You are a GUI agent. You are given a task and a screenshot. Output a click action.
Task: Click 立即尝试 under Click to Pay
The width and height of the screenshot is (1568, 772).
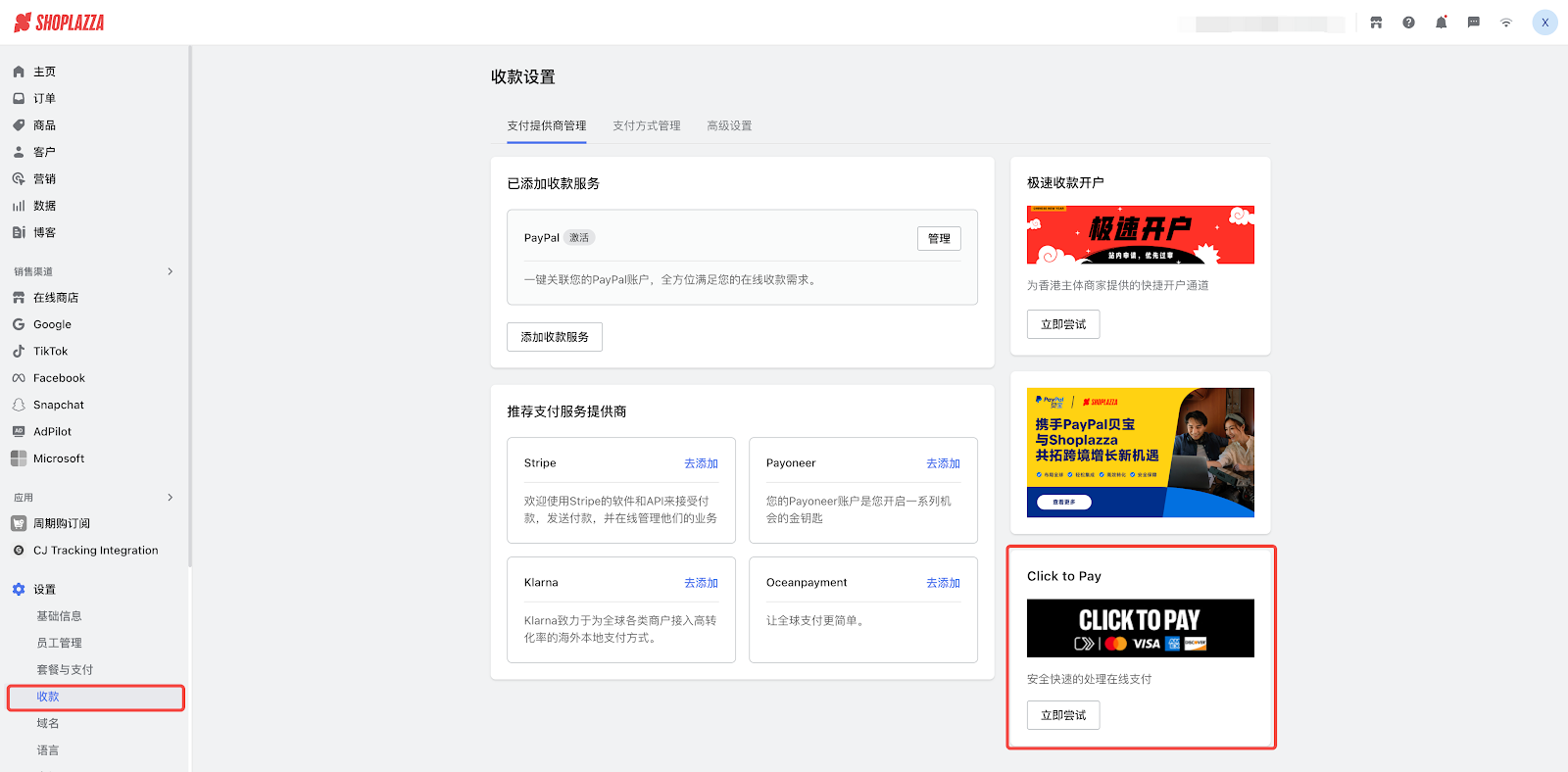1063,715
